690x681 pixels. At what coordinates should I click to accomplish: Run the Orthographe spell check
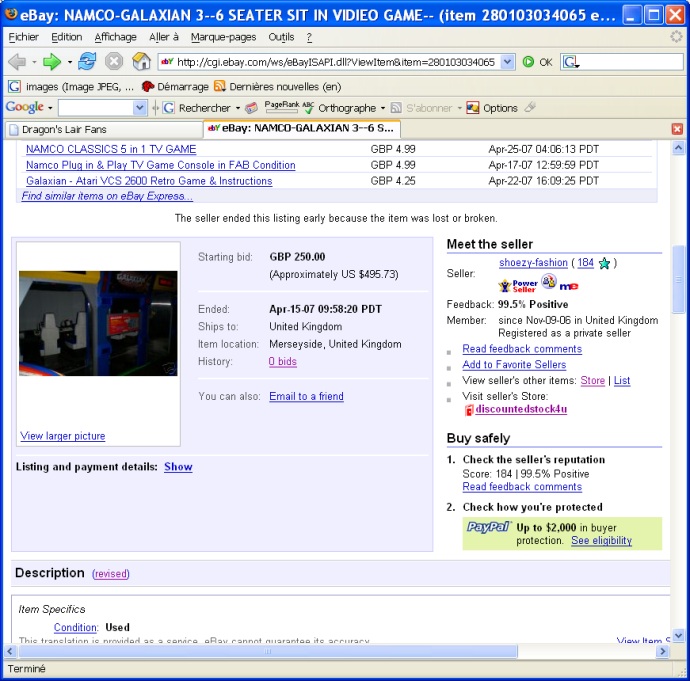click(339, 108)
